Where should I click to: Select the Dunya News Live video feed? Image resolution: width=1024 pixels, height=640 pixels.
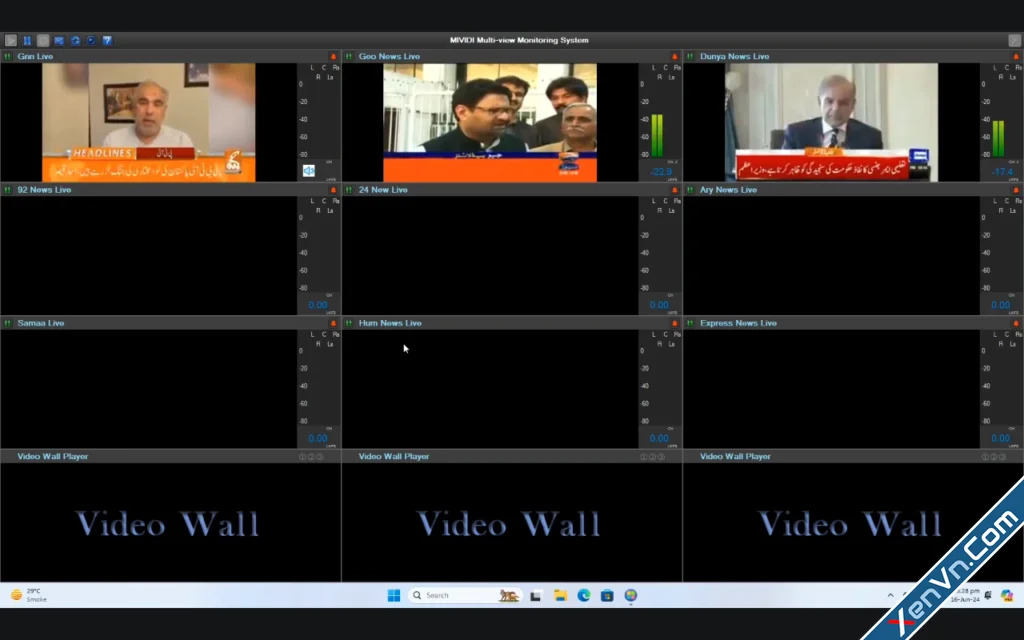(831, 122)
